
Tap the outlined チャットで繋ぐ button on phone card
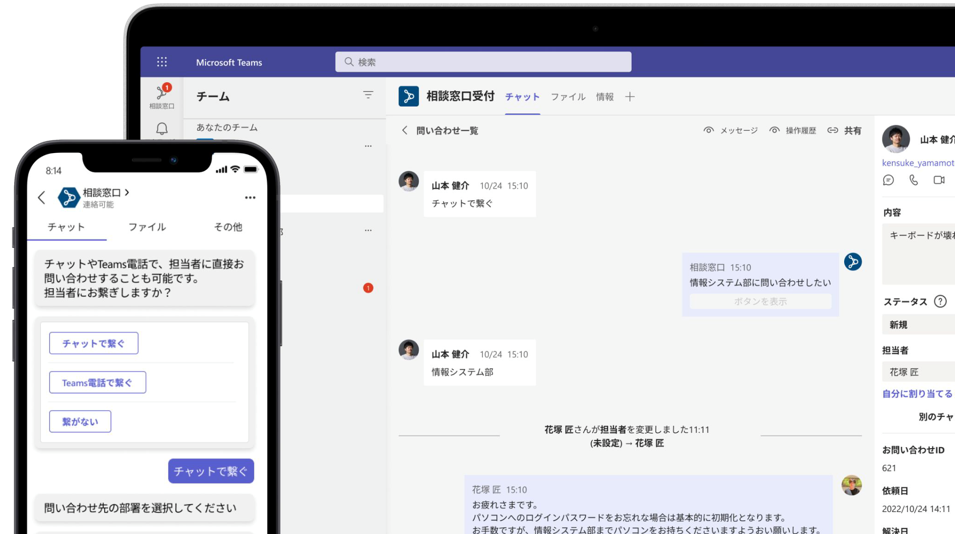(94, 343)
